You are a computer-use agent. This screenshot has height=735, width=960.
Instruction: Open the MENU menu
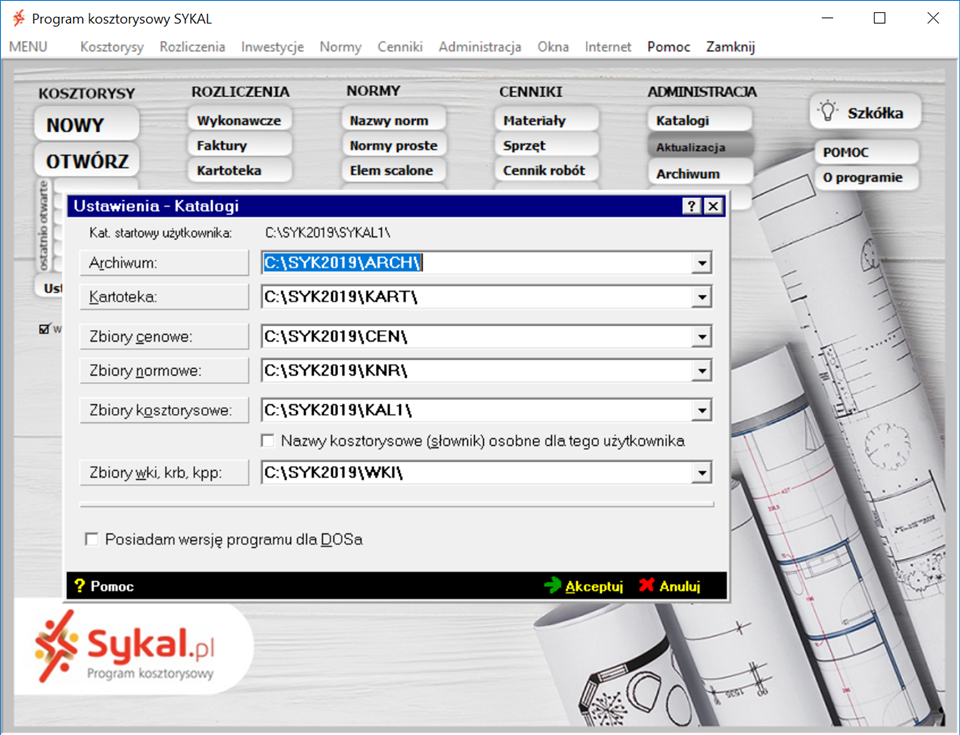[x=28, y=47]
